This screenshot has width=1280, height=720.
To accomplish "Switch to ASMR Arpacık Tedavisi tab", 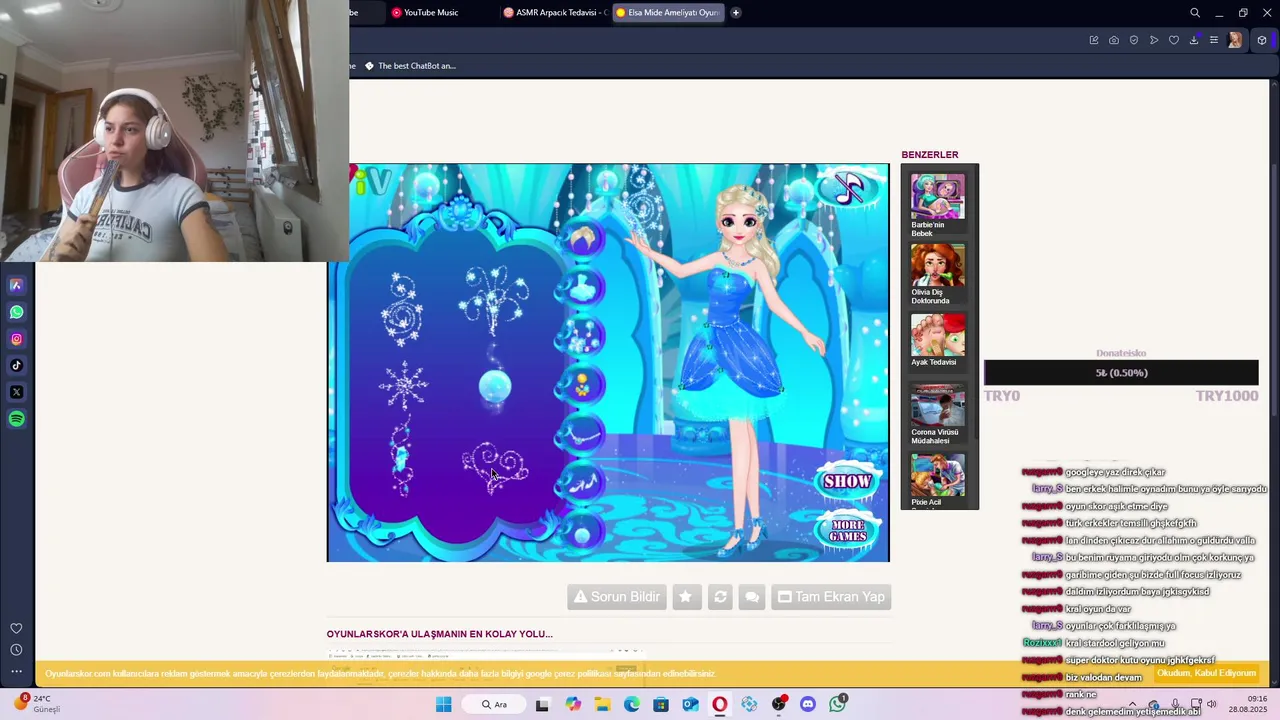I will click(555, 12).
